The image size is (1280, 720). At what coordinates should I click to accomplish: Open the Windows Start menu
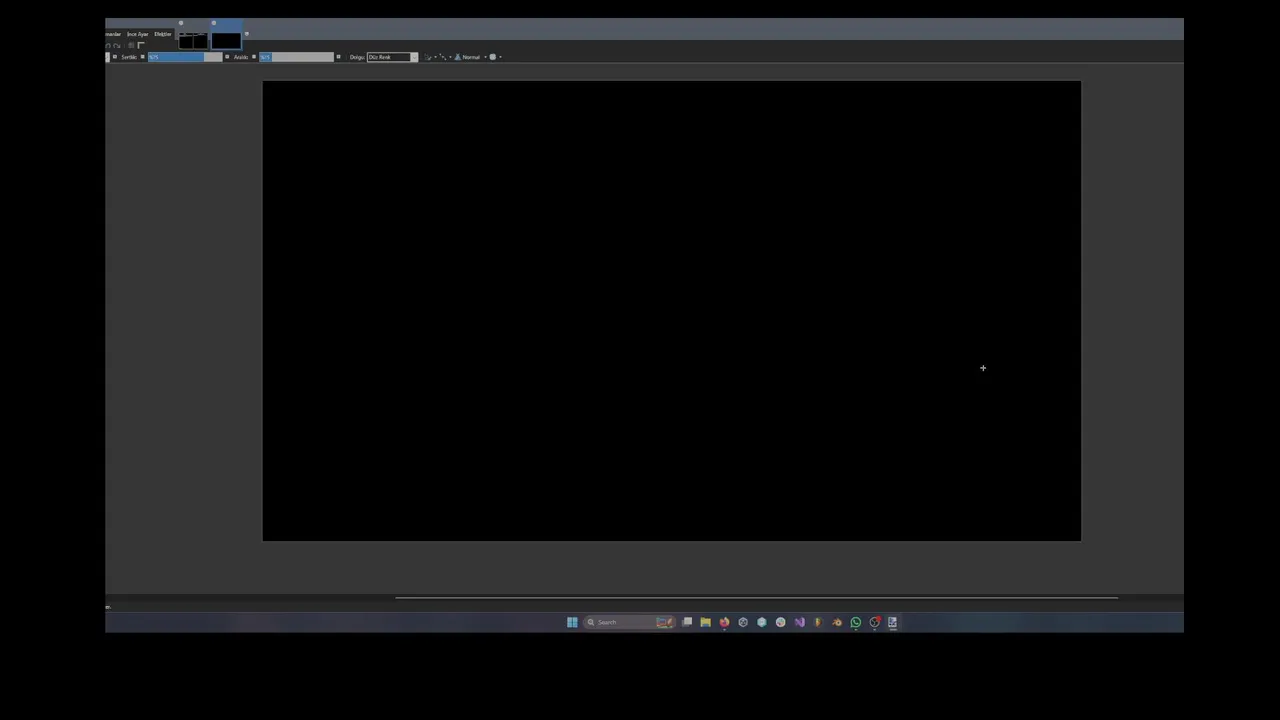coord(572,622)
